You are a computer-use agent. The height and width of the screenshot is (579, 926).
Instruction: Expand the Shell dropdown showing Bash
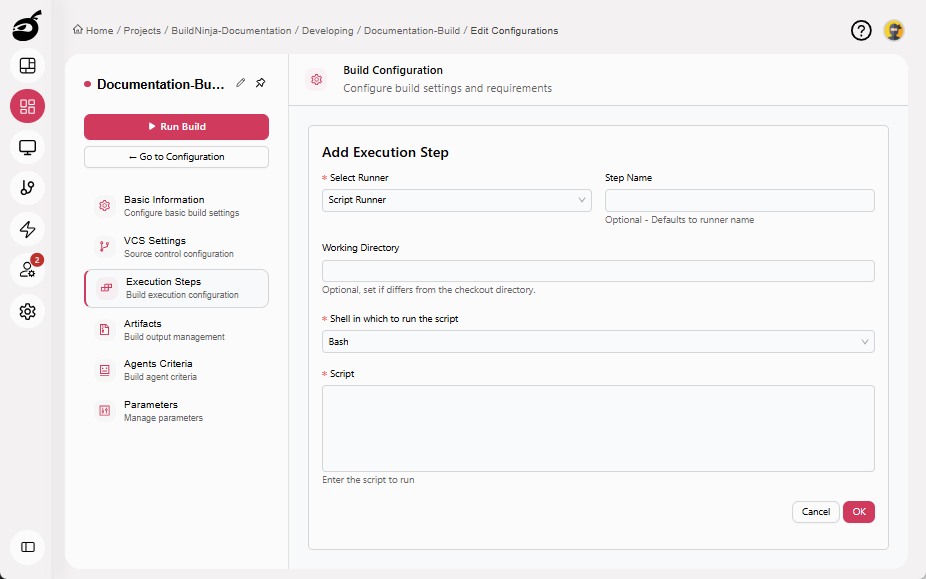click(598, 342)
